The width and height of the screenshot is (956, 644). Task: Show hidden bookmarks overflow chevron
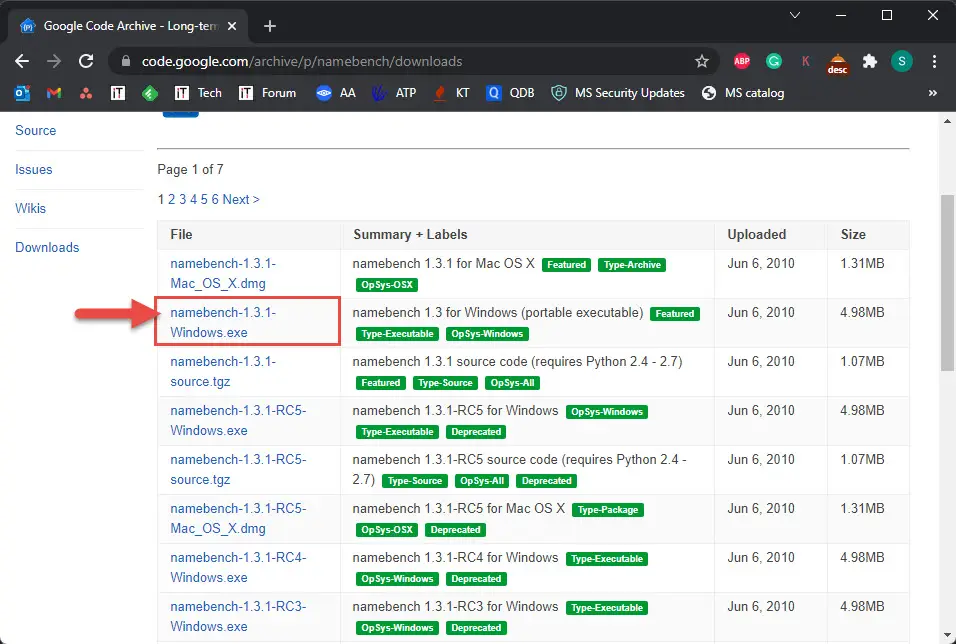tap(932, 93)
